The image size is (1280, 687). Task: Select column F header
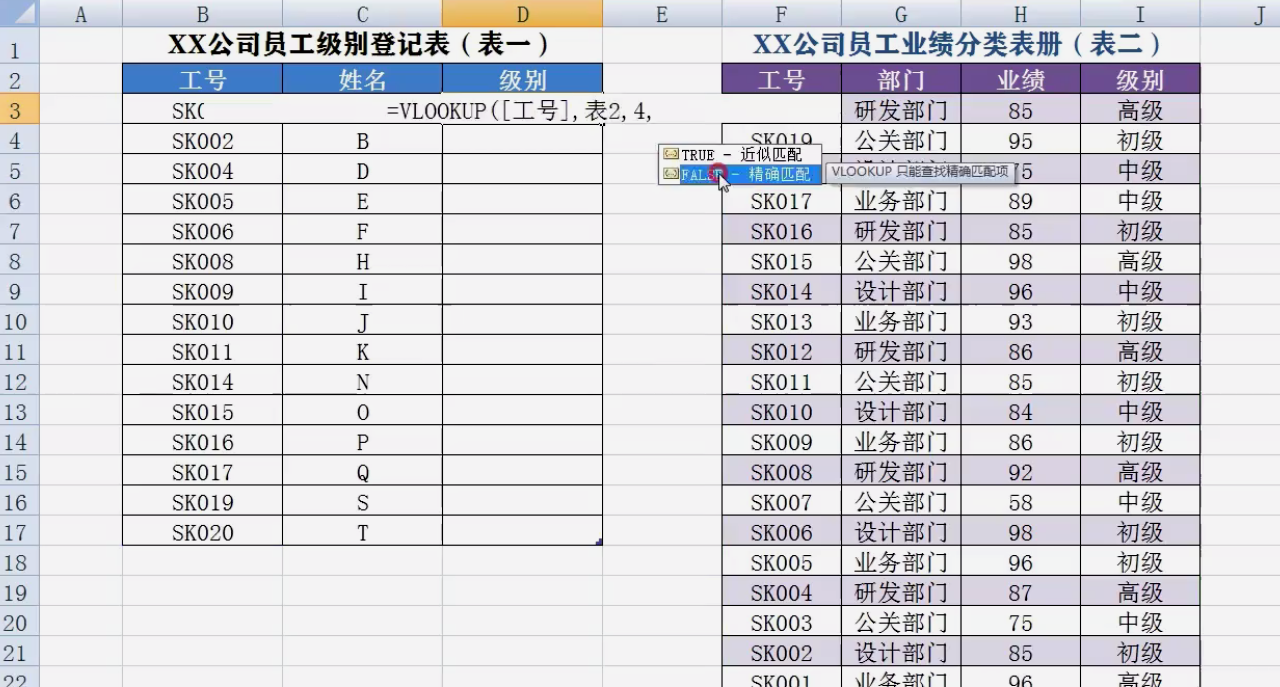tap(781, 12)
